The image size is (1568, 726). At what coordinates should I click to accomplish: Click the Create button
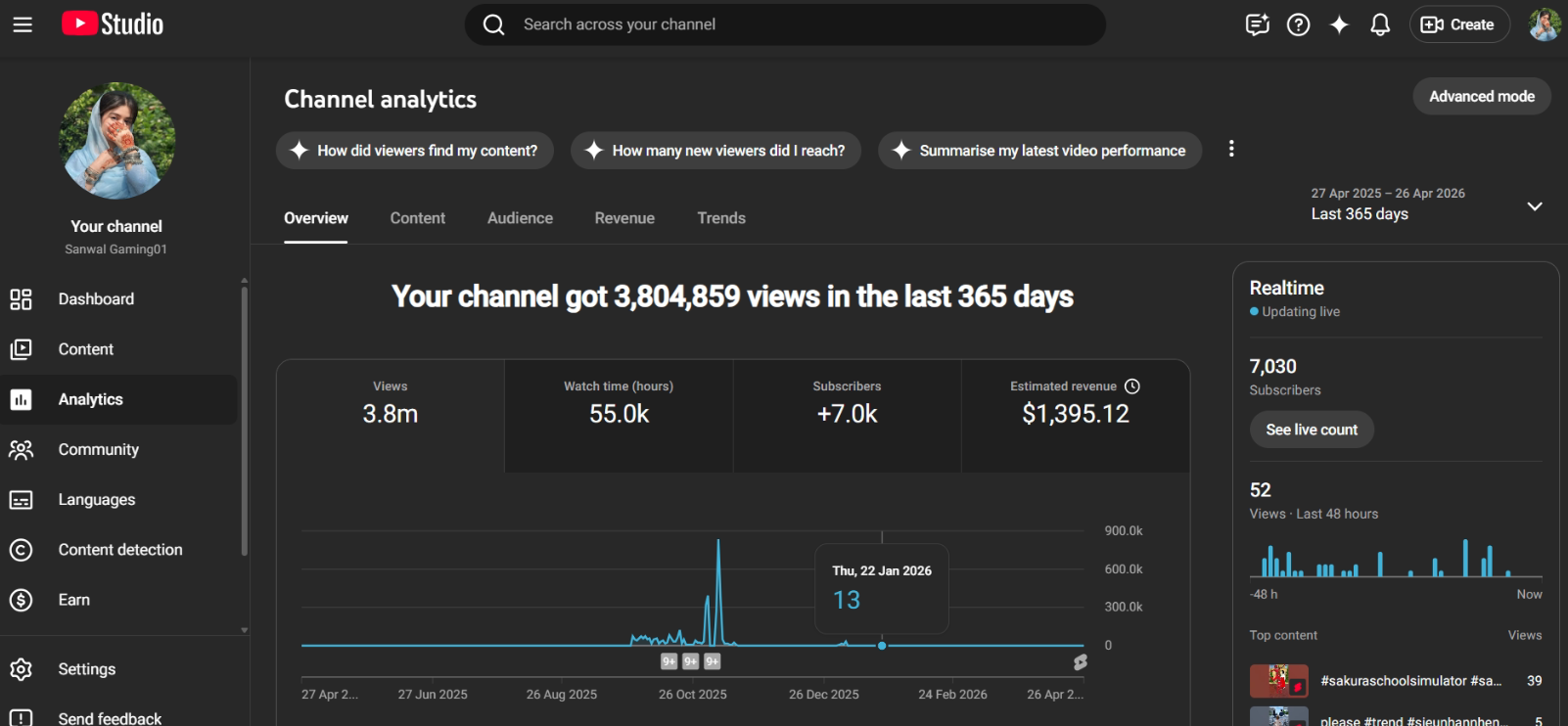pos(1459,24)
